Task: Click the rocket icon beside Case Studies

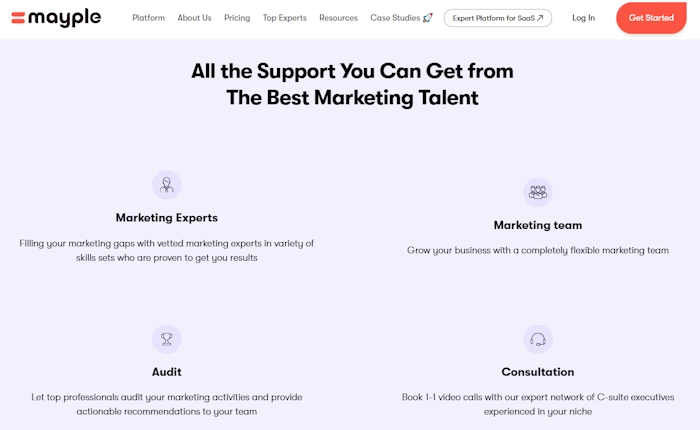Action: 427,18
